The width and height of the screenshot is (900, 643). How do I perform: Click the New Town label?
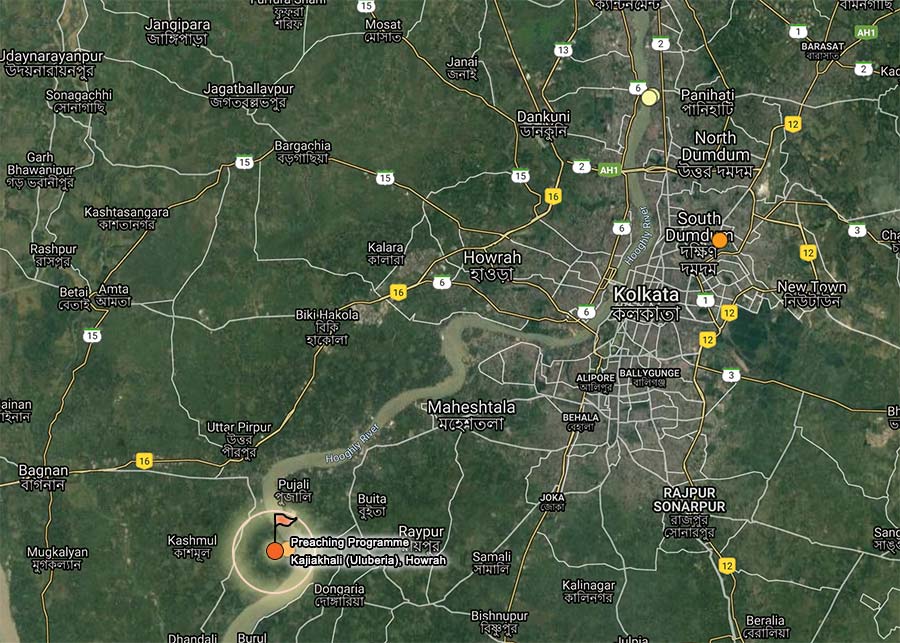(x=812, y=294)
